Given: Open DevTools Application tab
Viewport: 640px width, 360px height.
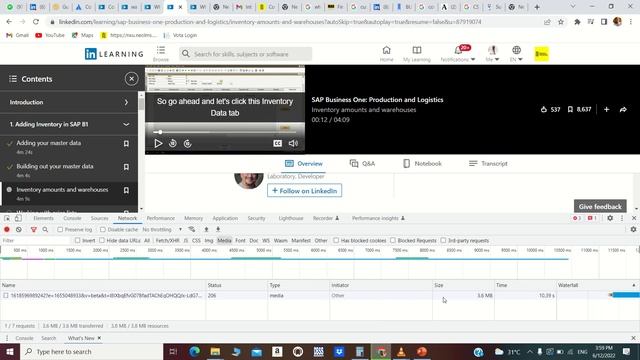Looking at the screenshot, I should coord(225,218).
